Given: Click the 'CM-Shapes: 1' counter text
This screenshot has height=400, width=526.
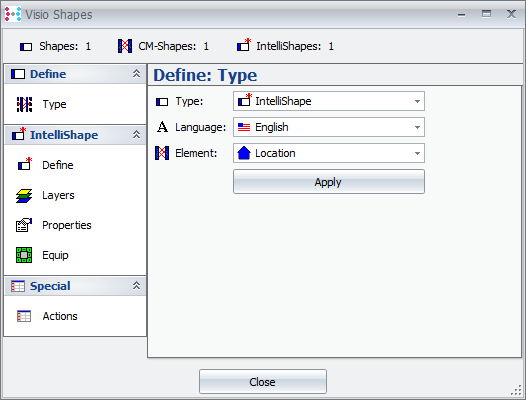Looking at the screenshot, I should coord(173,46).
